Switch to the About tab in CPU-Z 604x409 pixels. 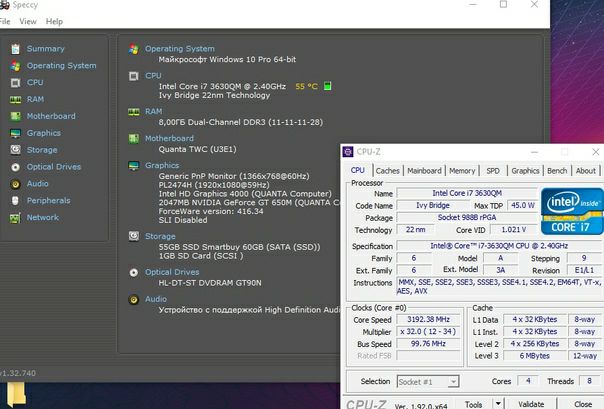point(586,171)
